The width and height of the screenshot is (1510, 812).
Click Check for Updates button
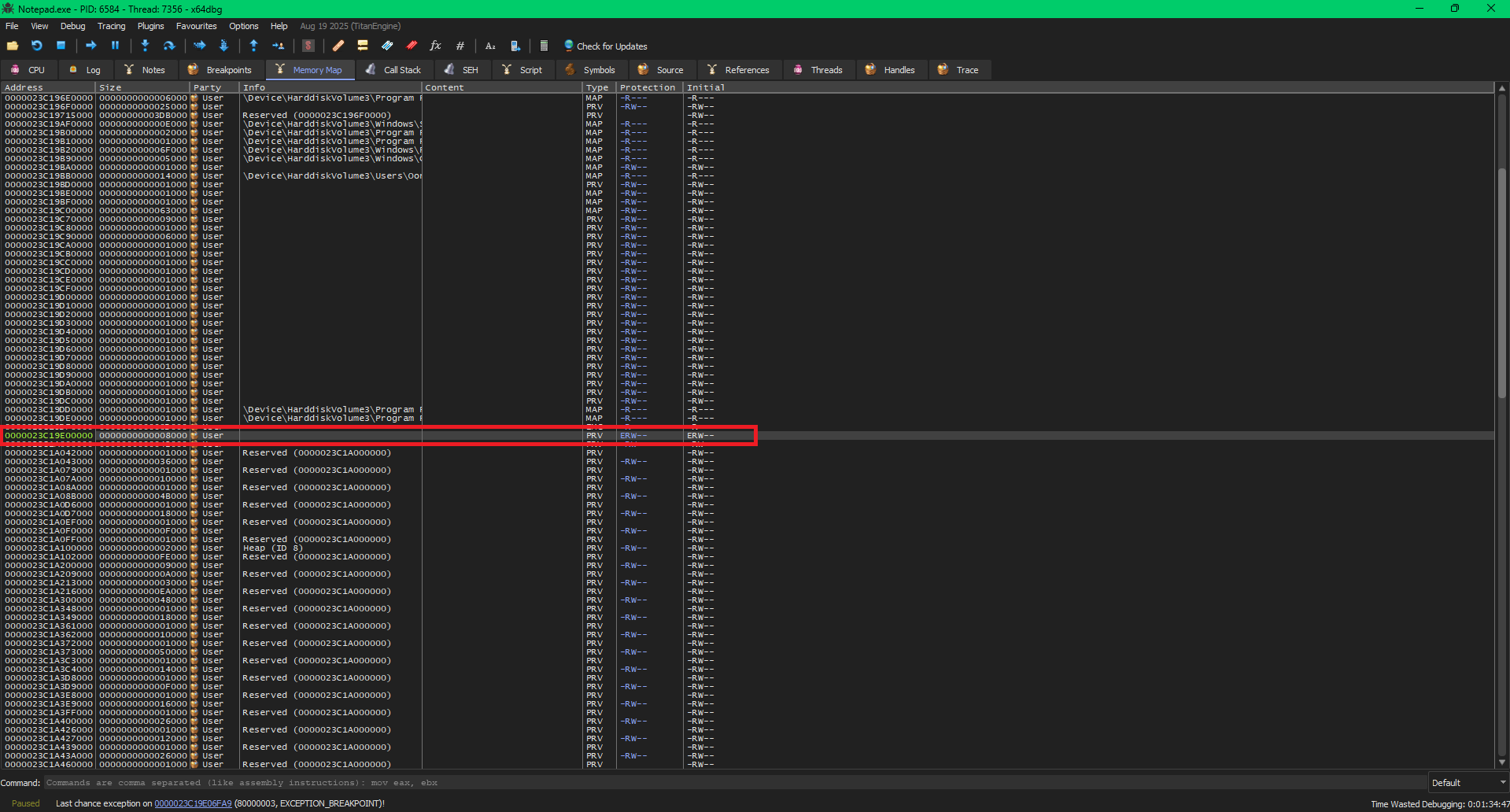click(x=606, y=46)
